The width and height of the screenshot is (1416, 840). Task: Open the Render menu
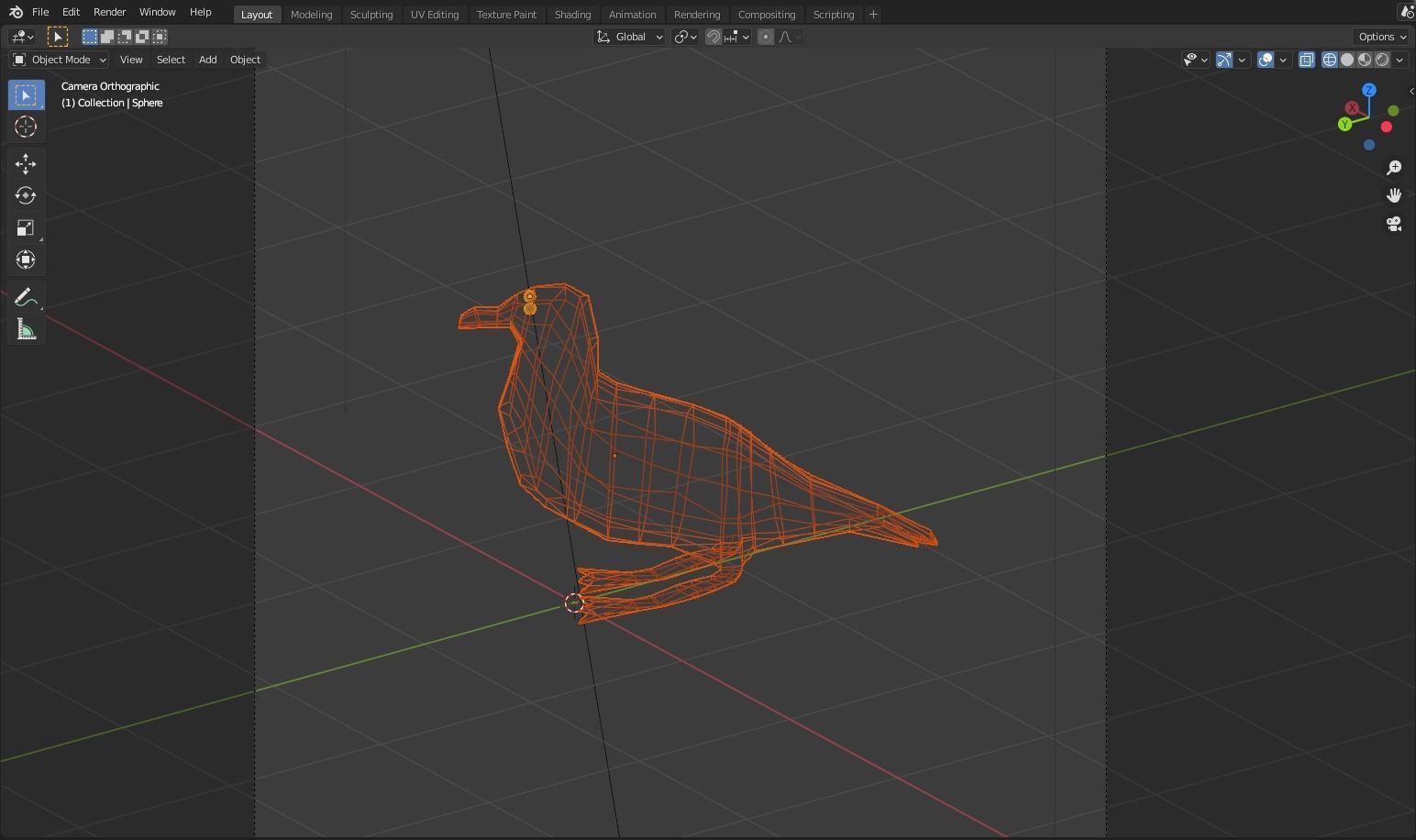click(x=109, y=13)
